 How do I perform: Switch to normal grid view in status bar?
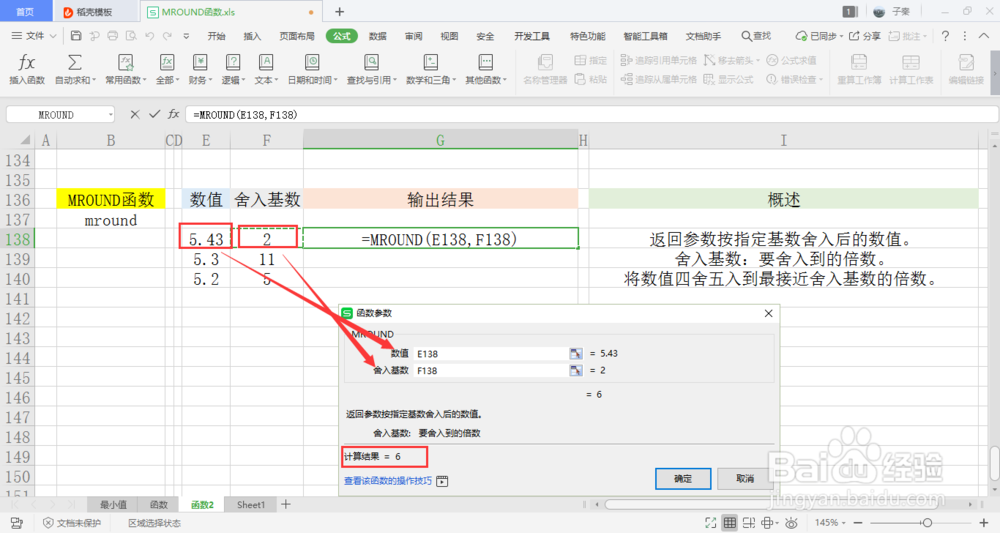[730, 523]
